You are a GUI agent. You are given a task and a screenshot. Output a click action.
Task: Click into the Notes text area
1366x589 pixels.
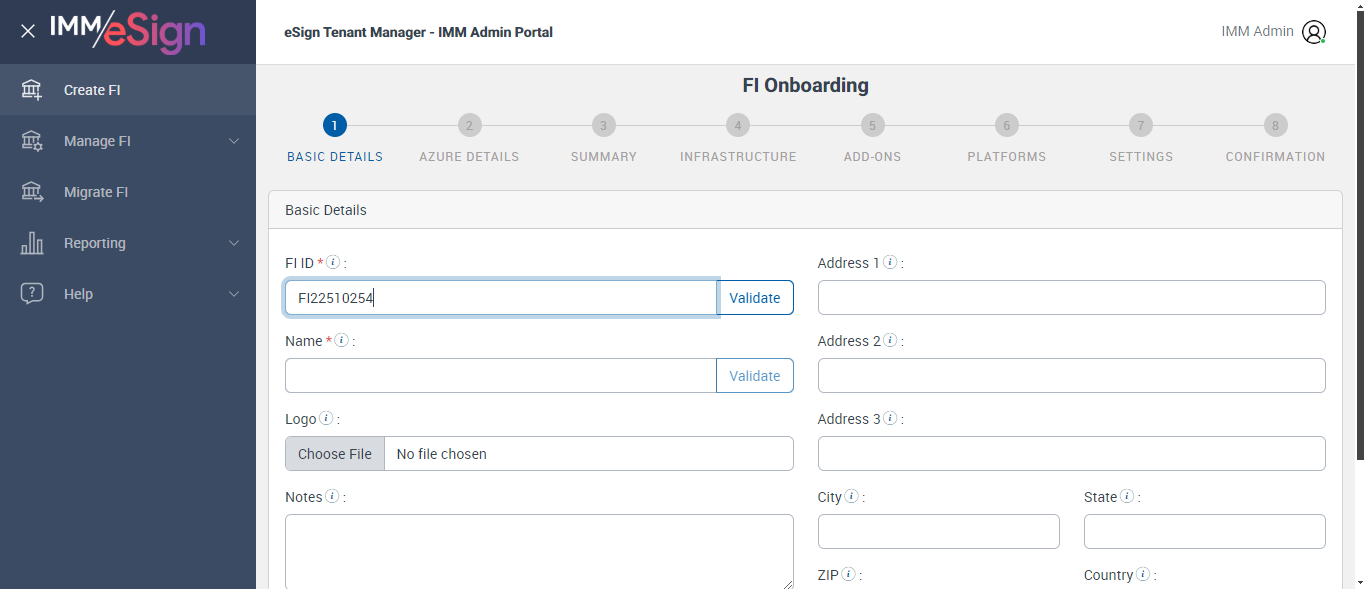tap(539, 551)
